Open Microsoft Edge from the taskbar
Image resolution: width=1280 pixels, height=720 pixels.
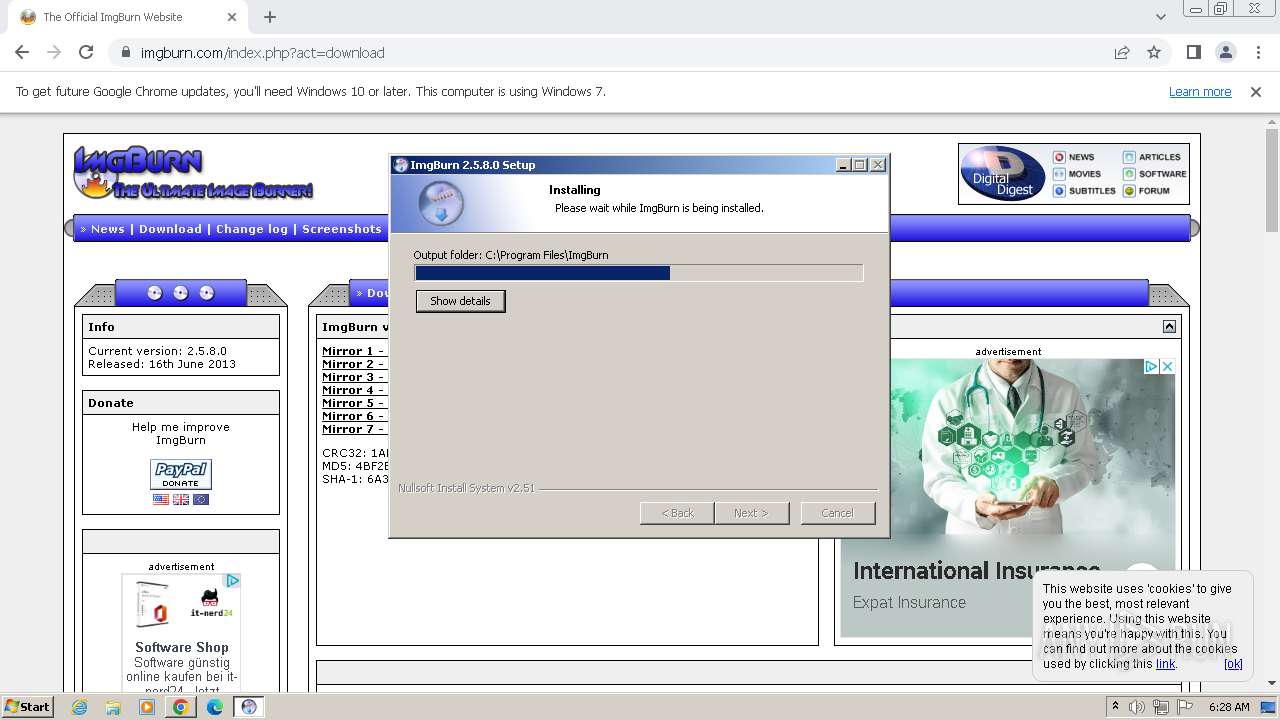215,707
